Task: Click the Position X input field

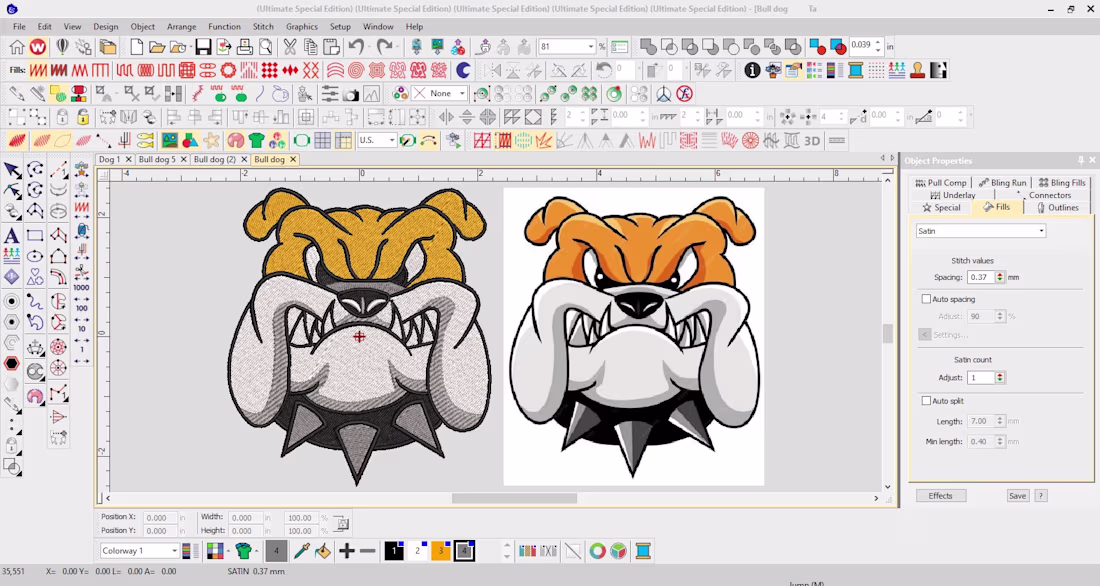Action: click(160, 518)
